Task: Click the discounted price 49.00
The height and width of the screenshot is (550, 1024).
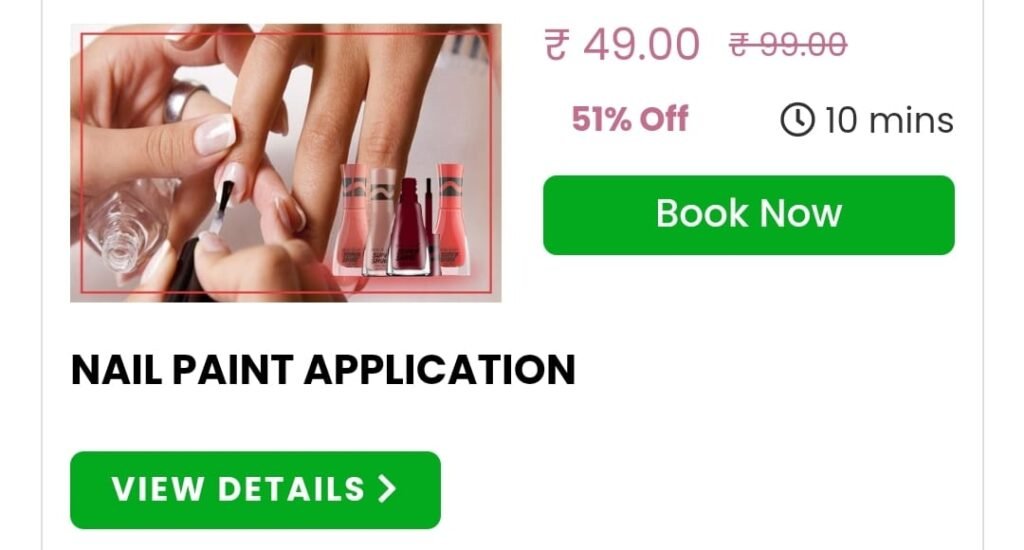Action: click(641, 45)
